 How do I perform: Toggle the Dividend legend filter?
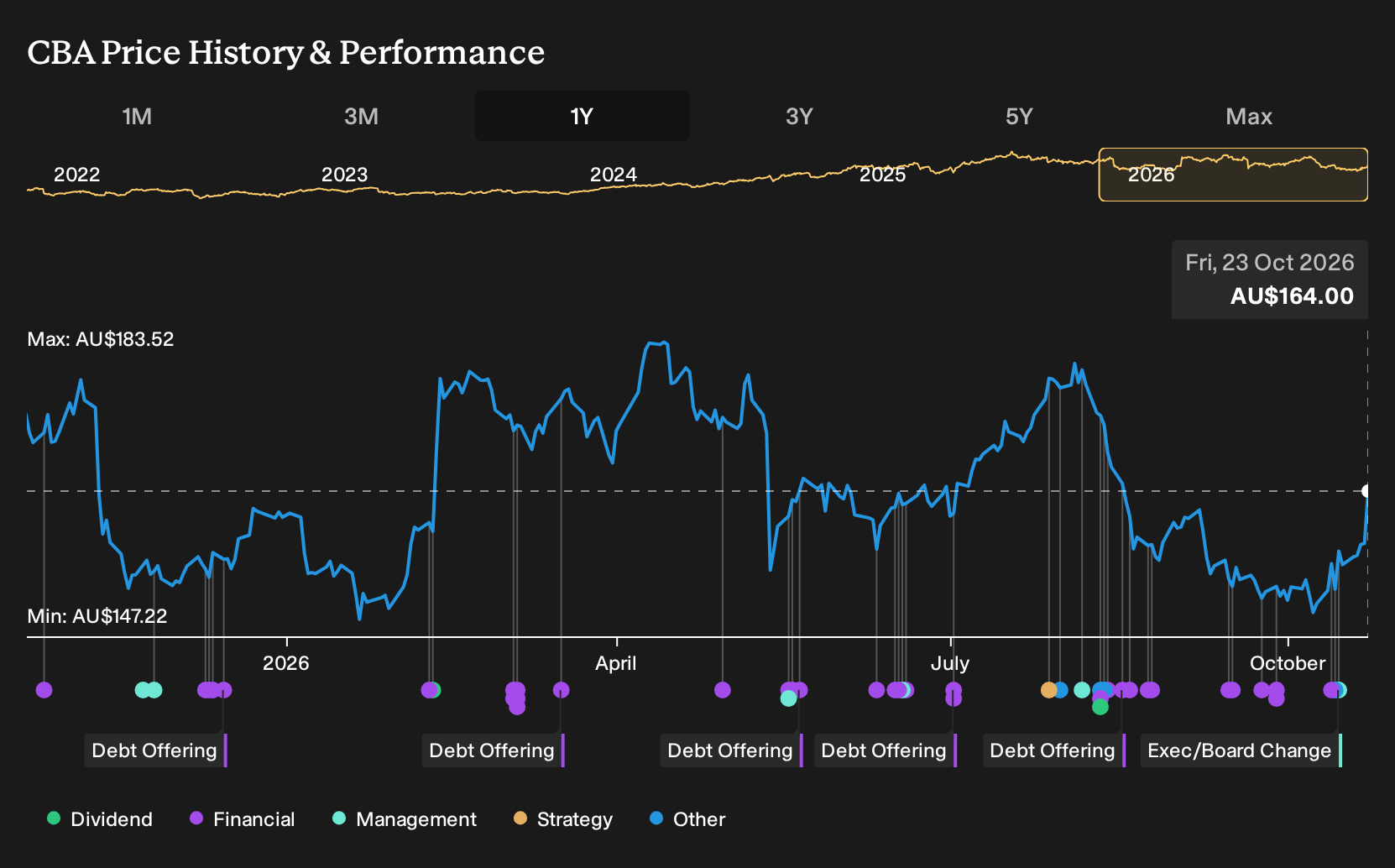(99, 818)
